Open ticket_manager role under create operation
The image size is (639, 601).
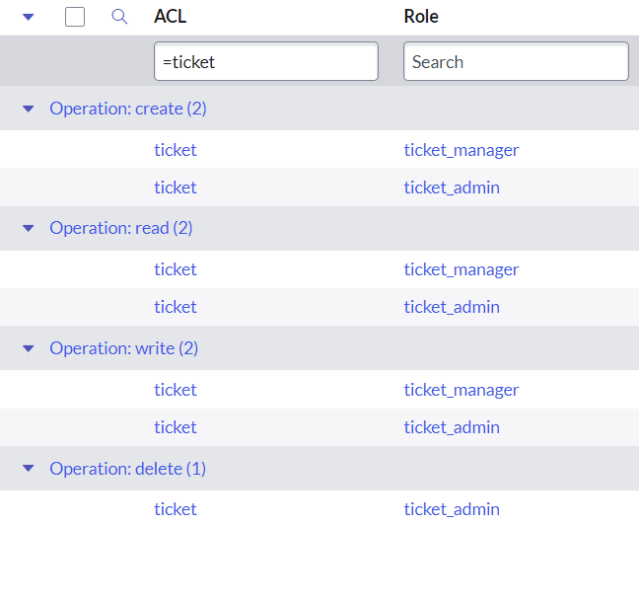[461, 150]
